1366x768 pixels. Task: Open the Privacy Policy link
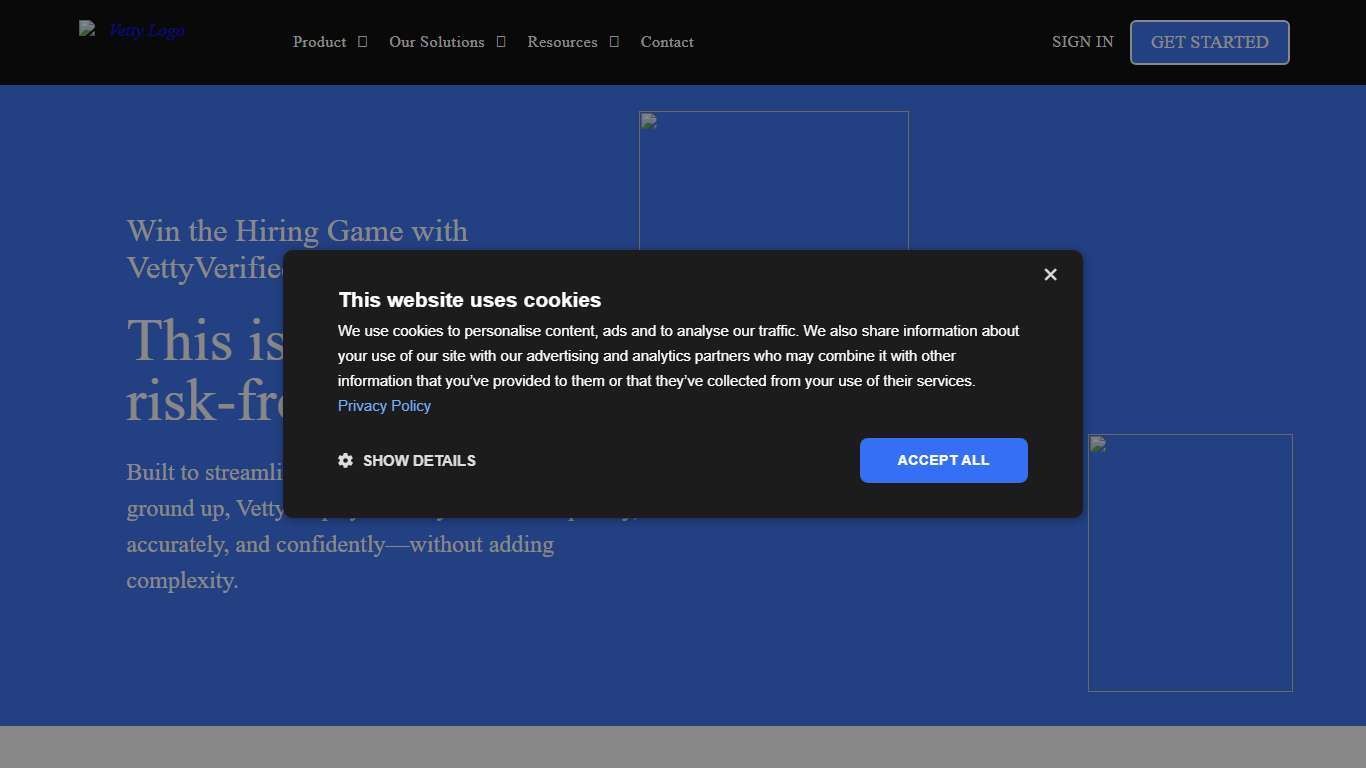[384, 406]
